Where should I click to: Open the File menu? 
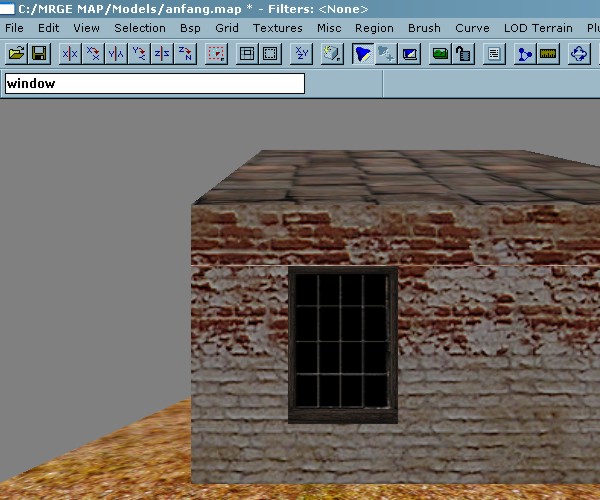(14, 28)
